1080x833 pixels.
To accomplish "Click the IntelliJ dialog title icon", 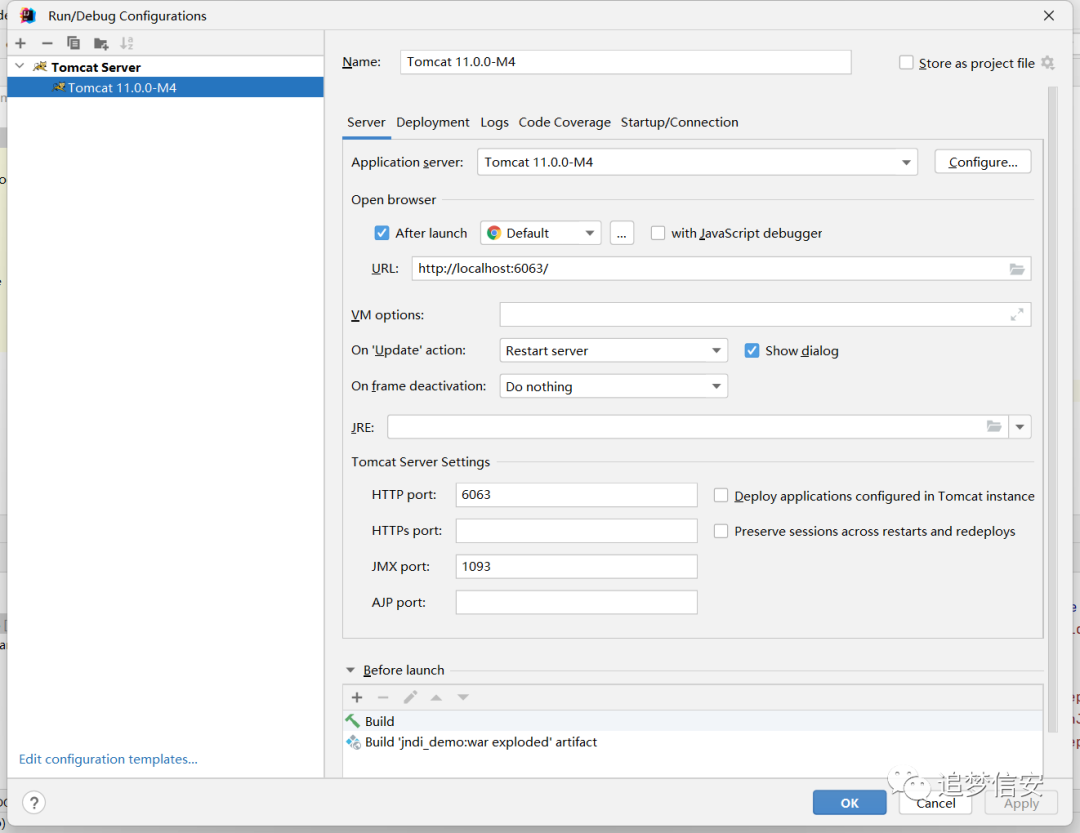I will [28, 15].
